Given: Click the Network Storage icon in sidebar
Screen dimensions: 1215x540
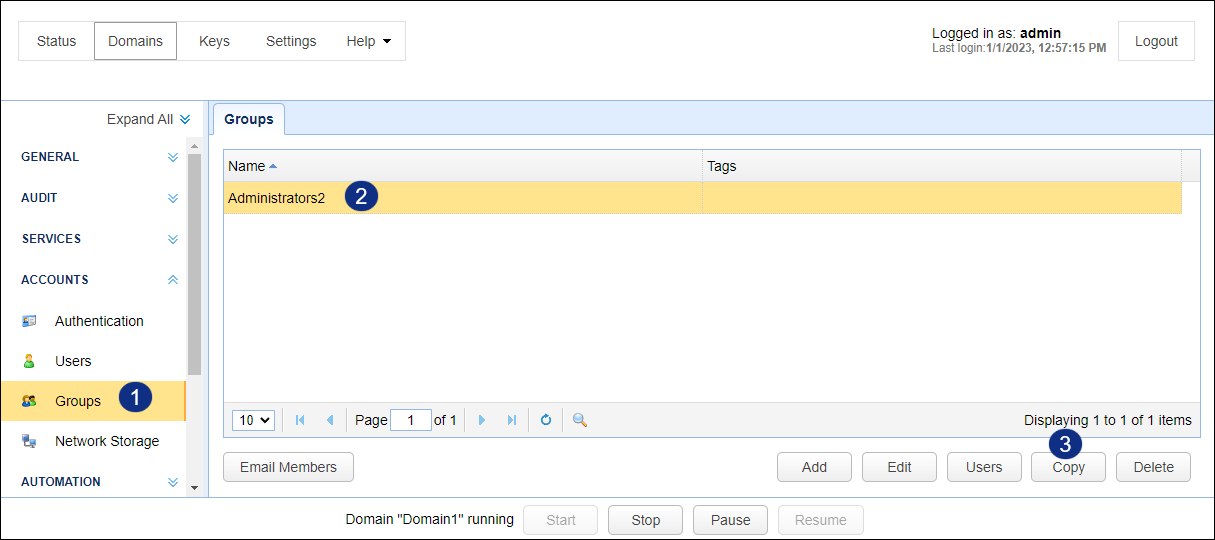Looking at the screenshot, I should coord(29,441).
